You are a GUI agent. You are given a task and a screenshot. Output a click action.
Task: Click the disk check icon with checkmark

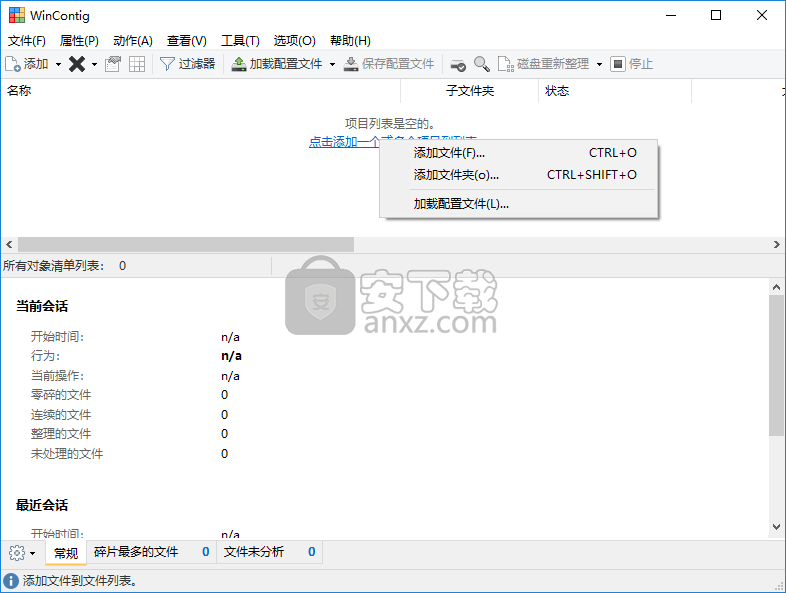point(458,64)
